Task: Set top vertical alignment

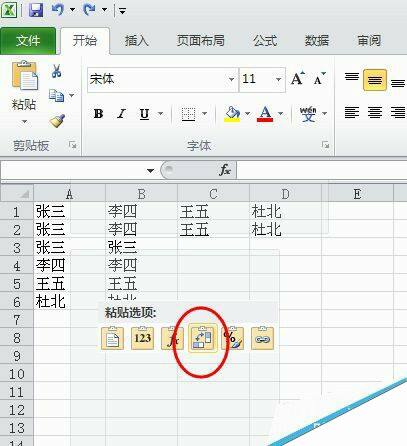Action: click(x=352, y=78)
